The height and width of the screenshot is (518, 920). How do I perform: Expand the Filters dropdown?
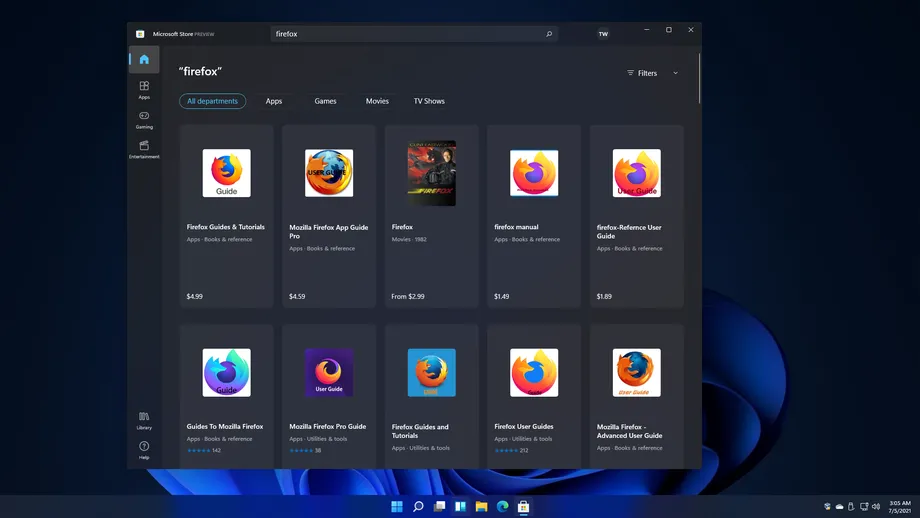tap(652, 73)
